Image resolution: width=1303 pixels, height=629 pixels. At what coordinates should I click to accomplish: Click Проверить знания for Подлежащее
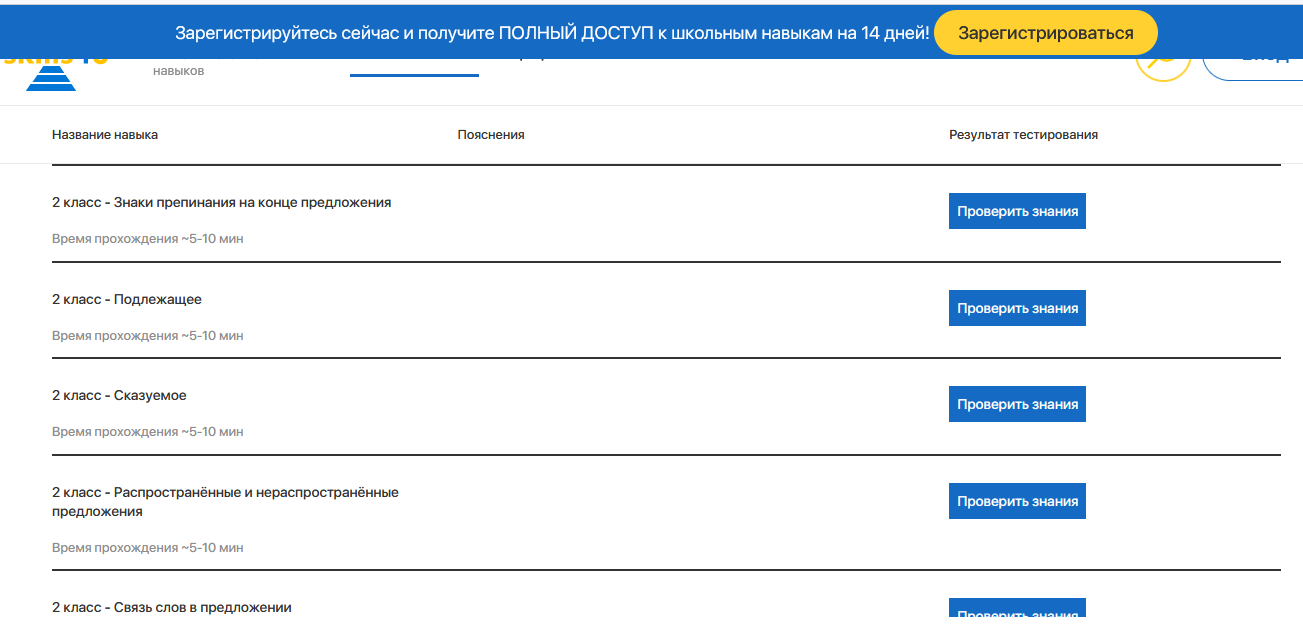click(x=1017, y=308)
